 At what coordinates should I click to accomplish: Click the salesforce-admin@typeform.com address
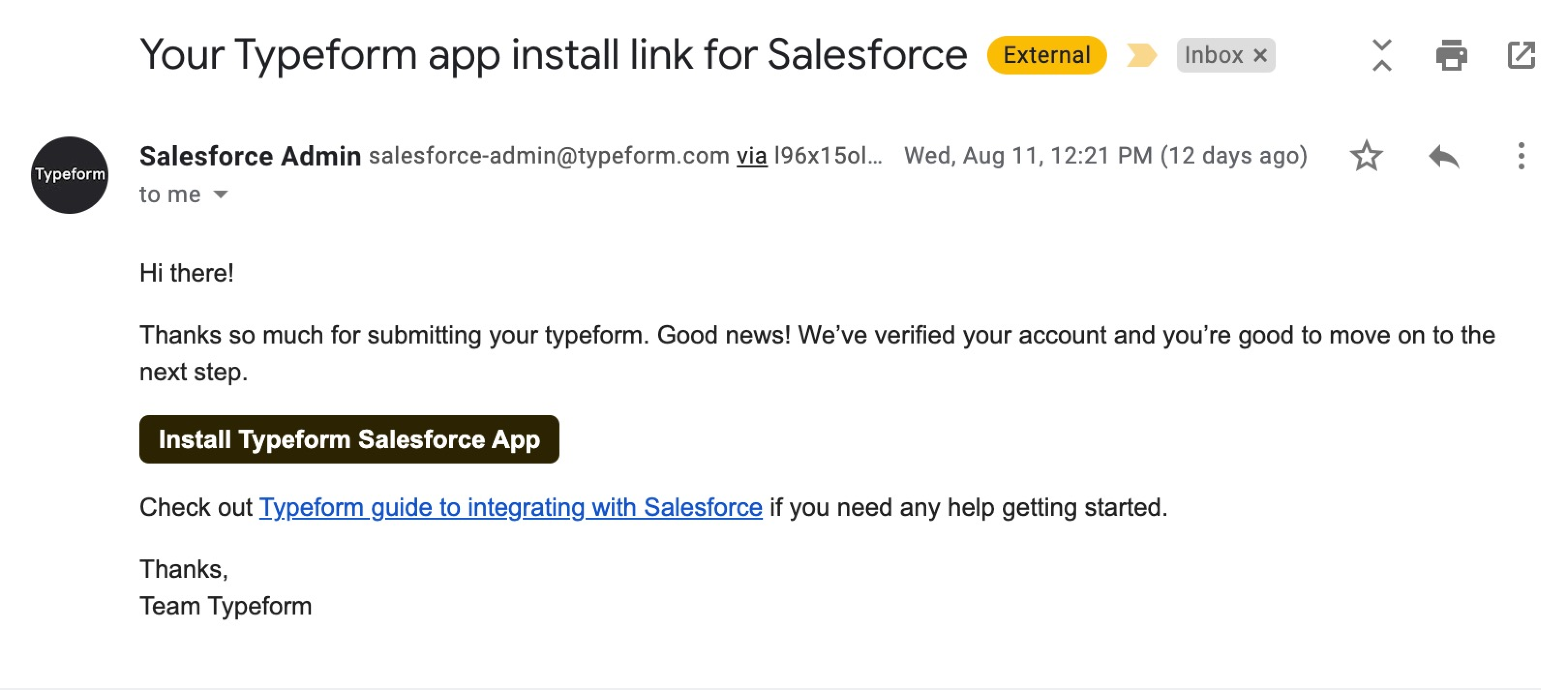pyautogui.click(x=549, y=156)
